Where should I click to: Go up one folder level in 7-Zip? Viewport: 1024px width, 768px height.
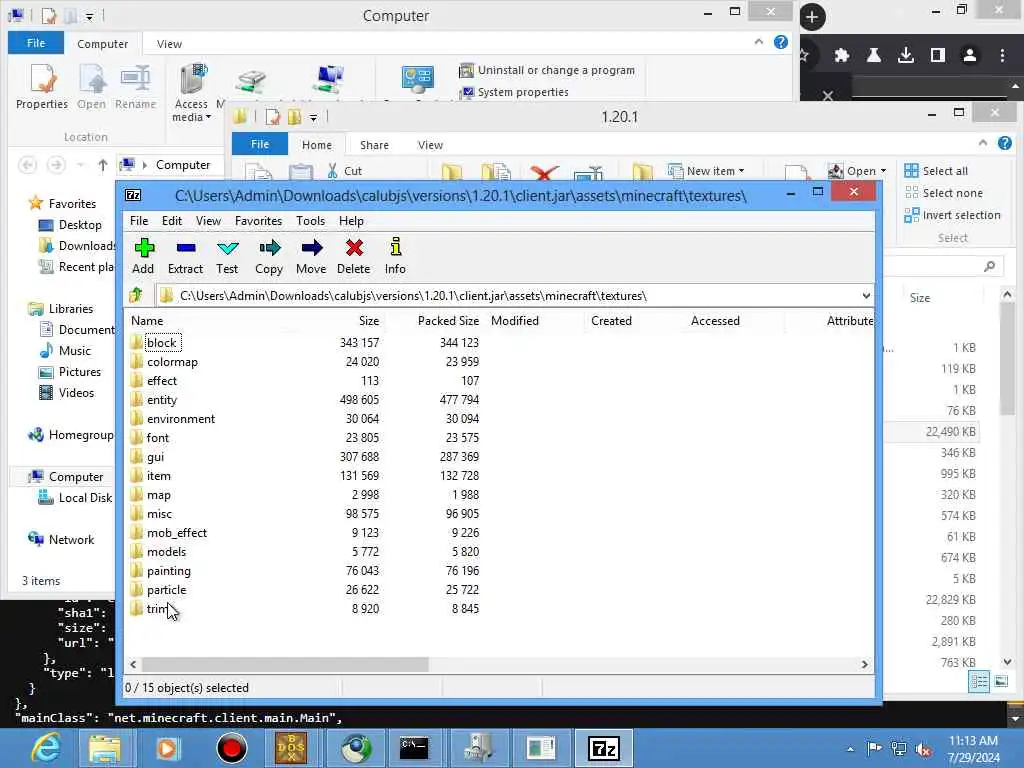136,296
